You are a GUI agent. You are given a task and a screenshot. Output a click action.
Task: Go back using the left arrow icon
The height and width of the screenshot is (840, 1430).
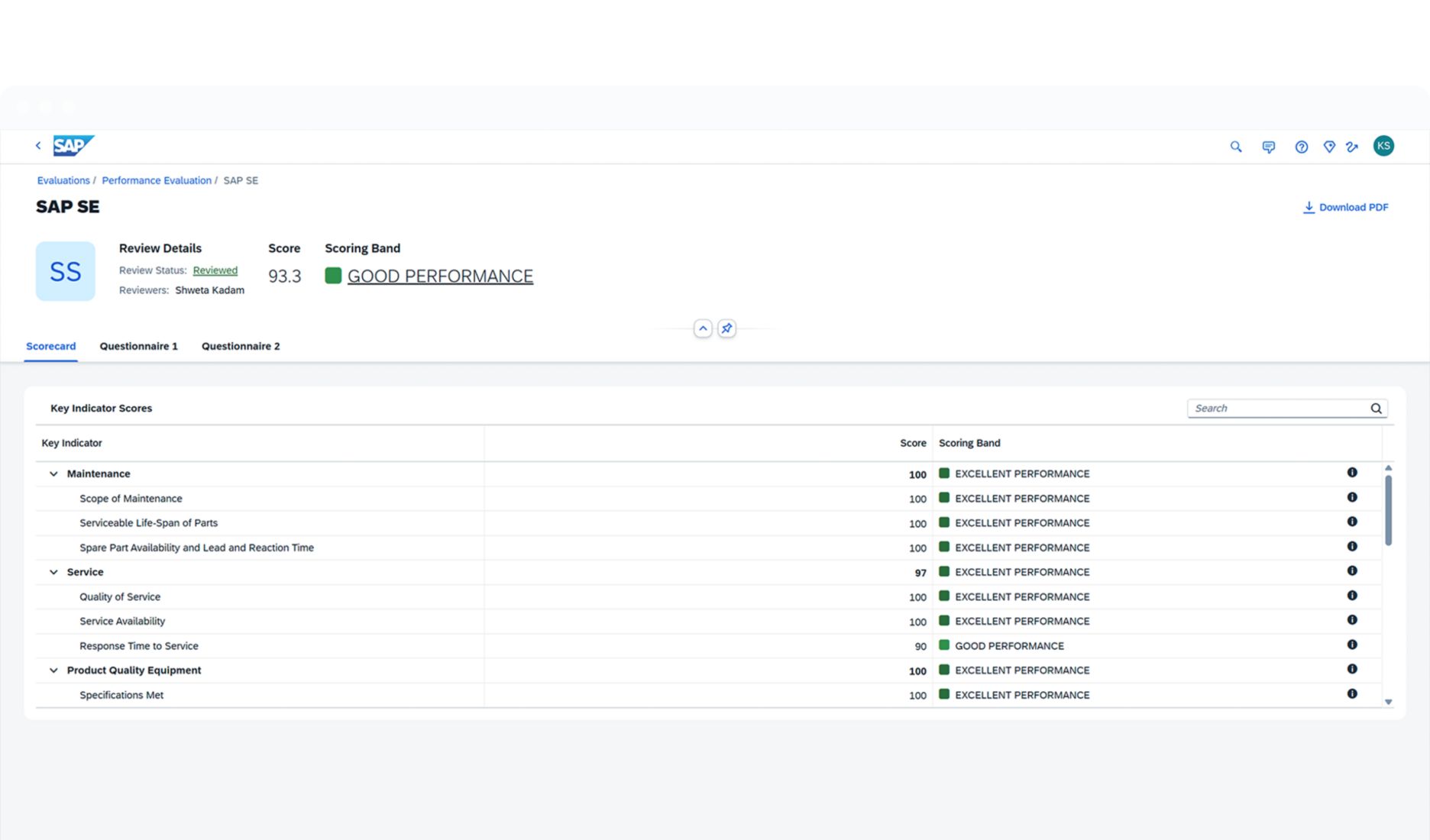point(38,146)
